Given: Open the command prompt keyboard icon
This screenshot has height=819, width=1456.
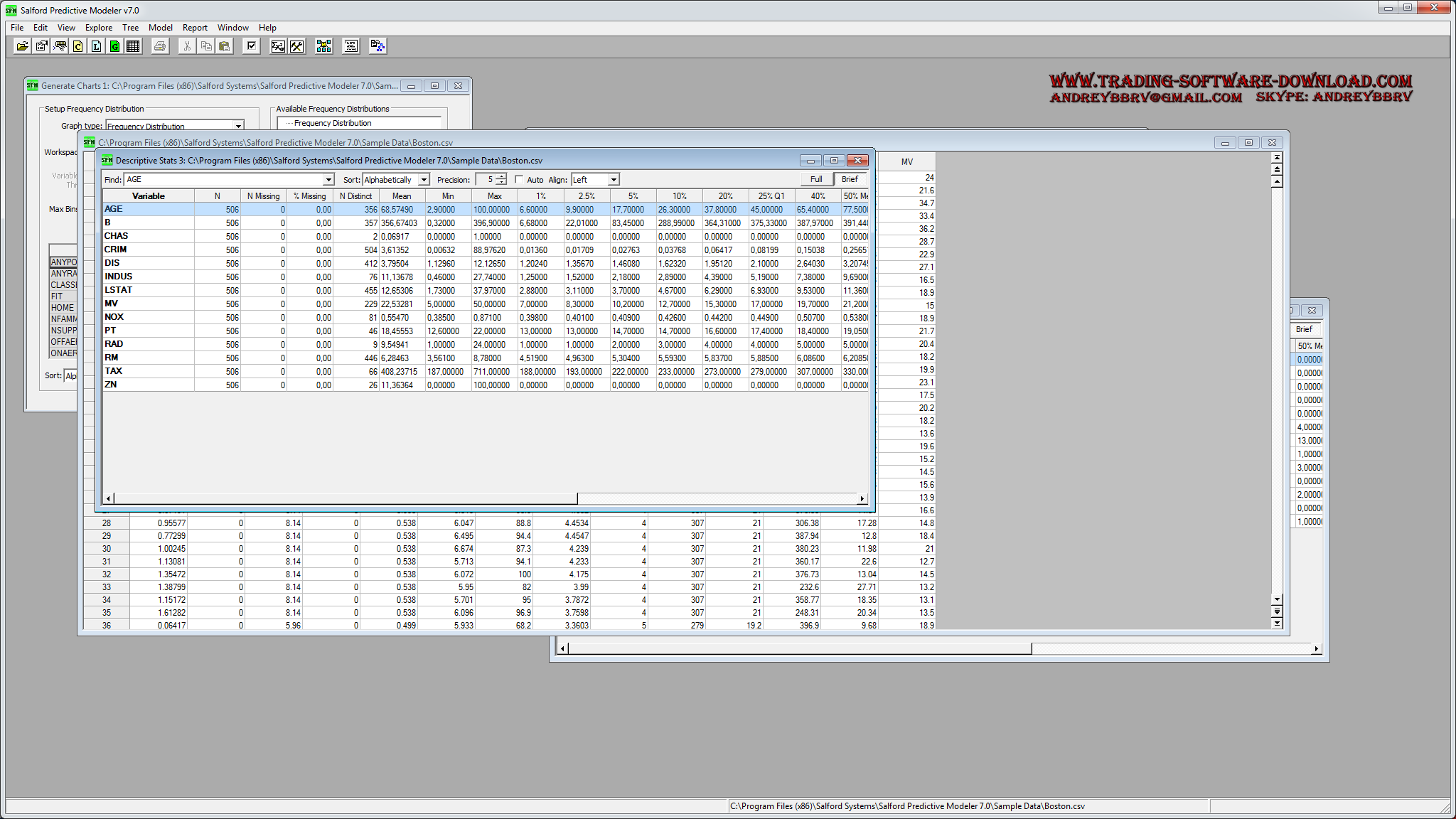Looking at the screenshot, I should [x=60, y=46].
